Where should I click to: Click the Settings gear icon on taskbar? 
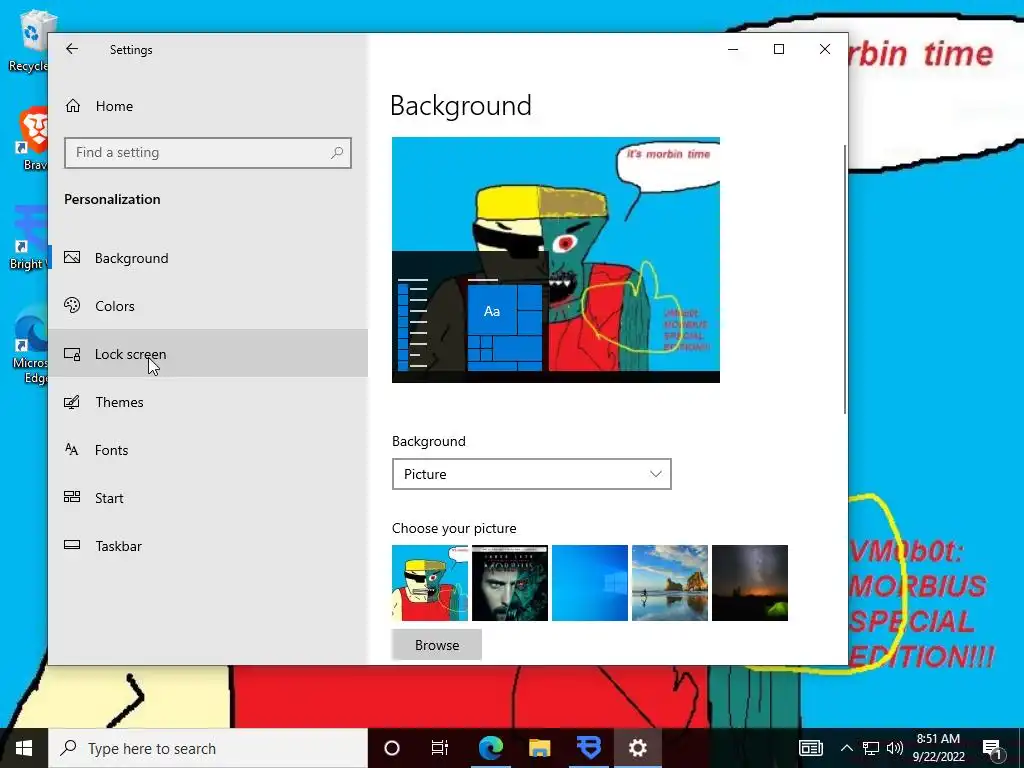click(637, 748)
